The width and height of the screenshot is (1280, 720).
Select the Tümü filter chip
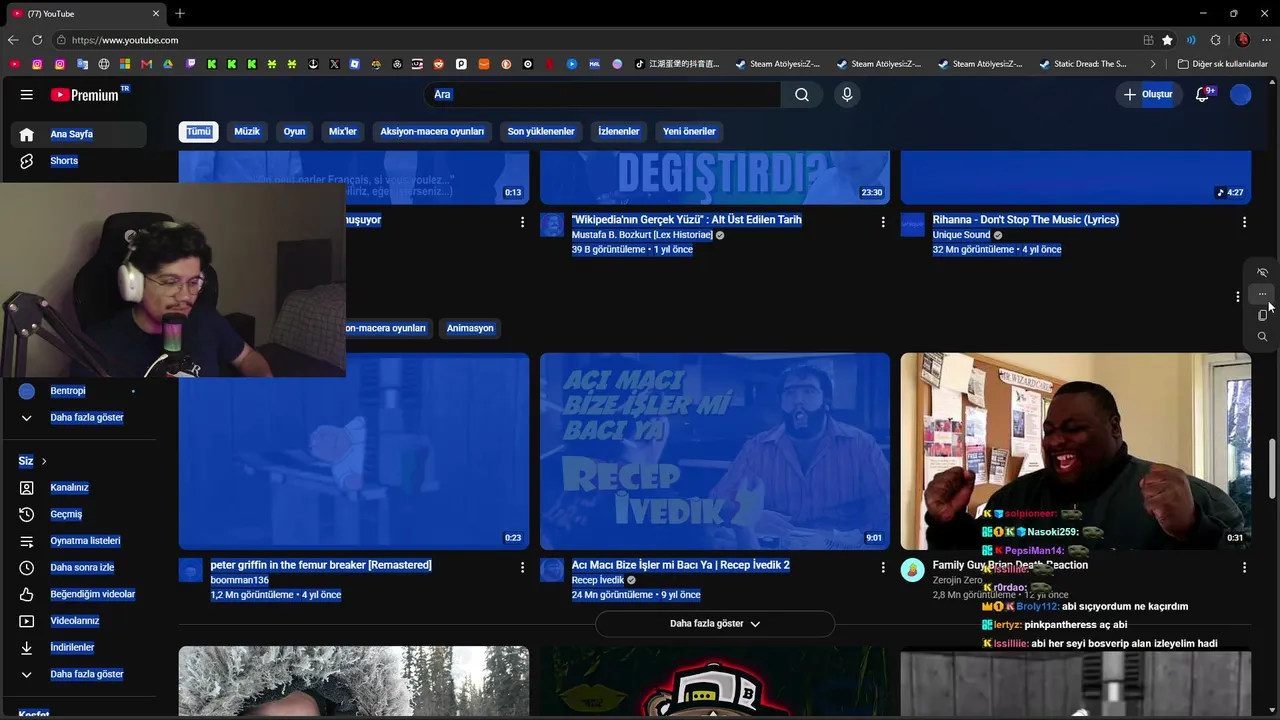click(x=199, y=132)
